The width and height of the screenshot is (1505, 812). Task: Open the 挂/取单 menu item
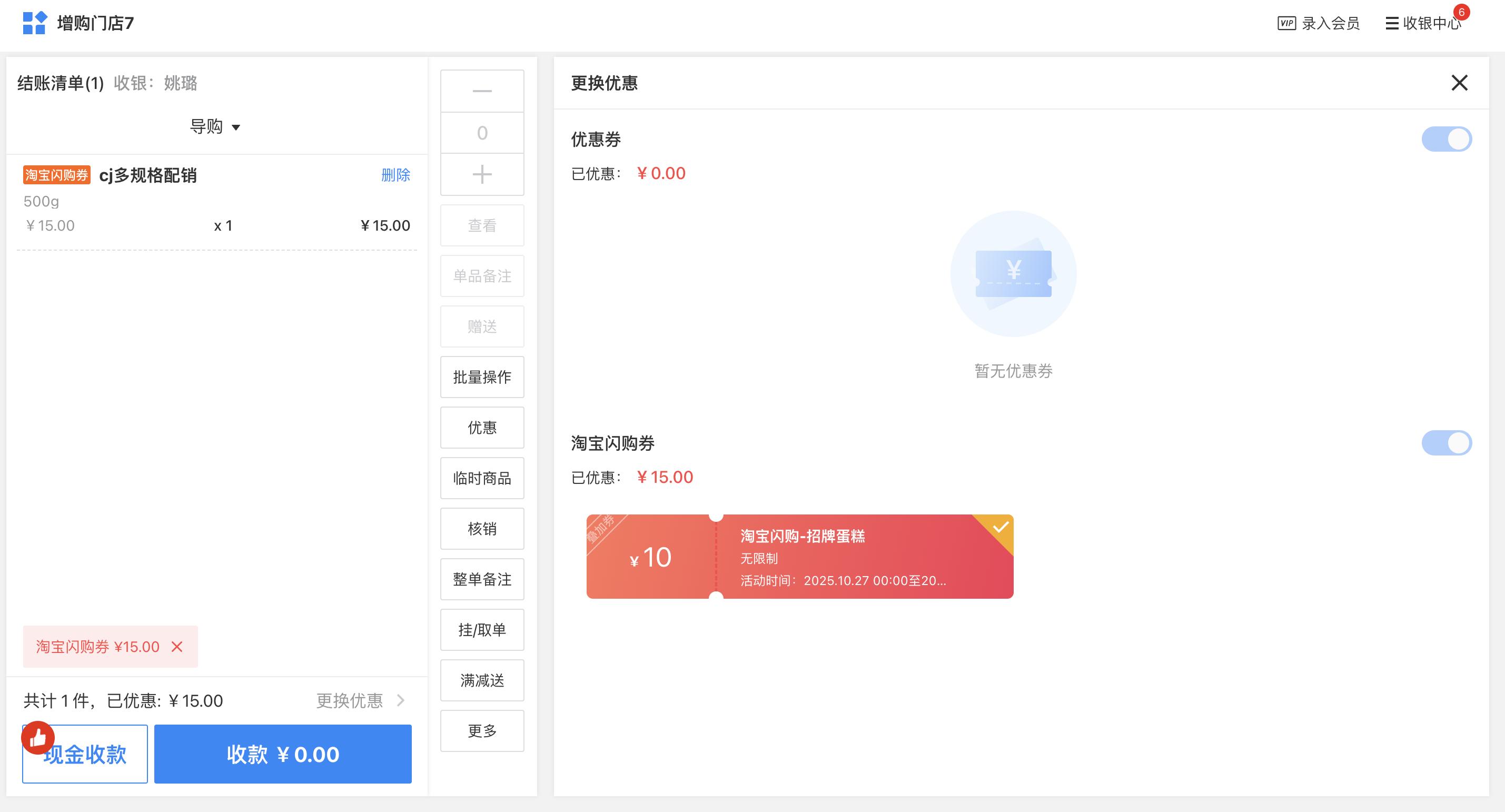[x=482, y=630]
